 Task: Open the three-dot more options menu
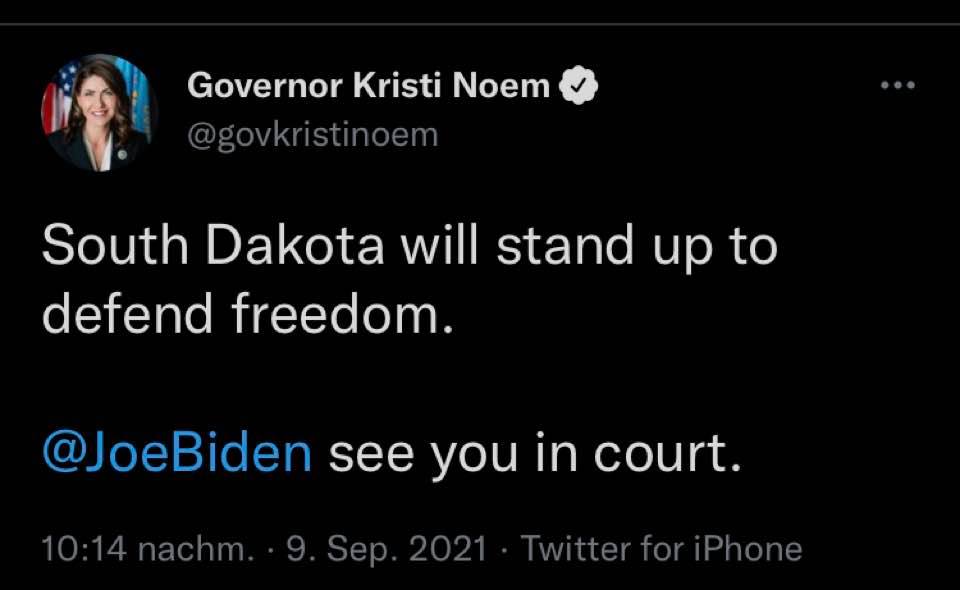(x=897, y=86)
